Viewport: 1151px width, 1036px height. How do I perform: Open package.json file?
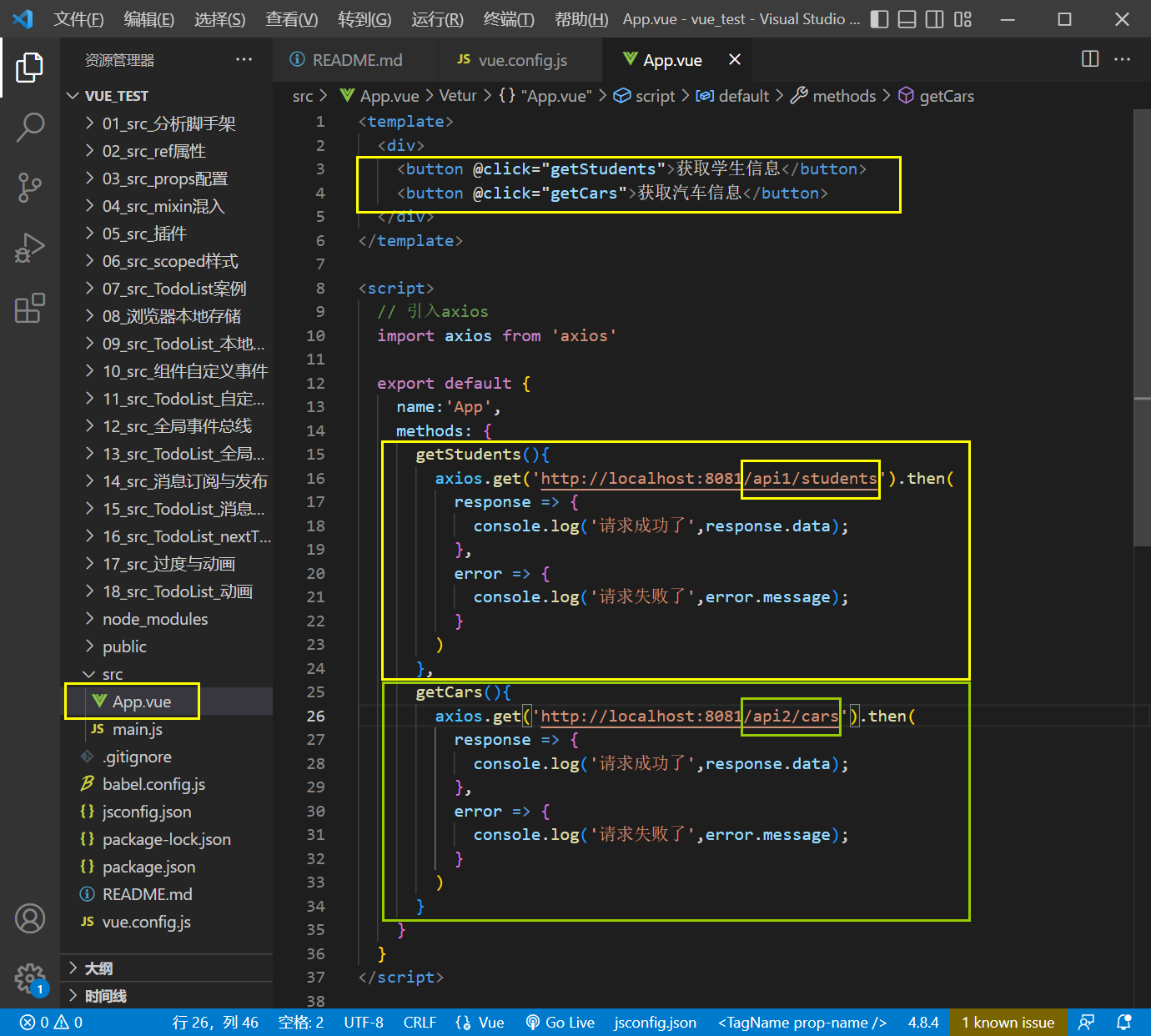pos(167,867)
